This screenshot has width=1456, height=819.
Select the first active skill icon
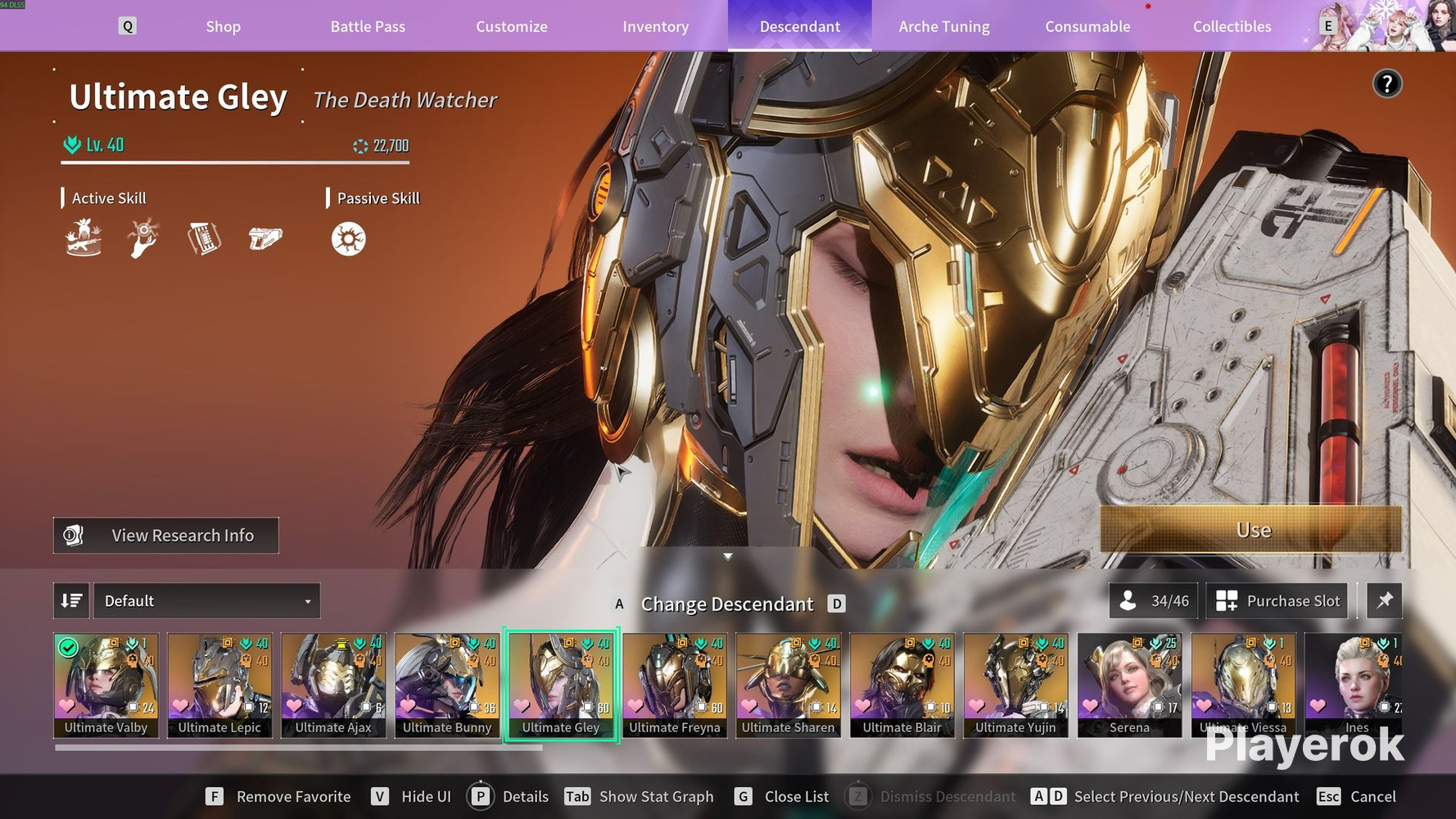click(x=84, y=238)
